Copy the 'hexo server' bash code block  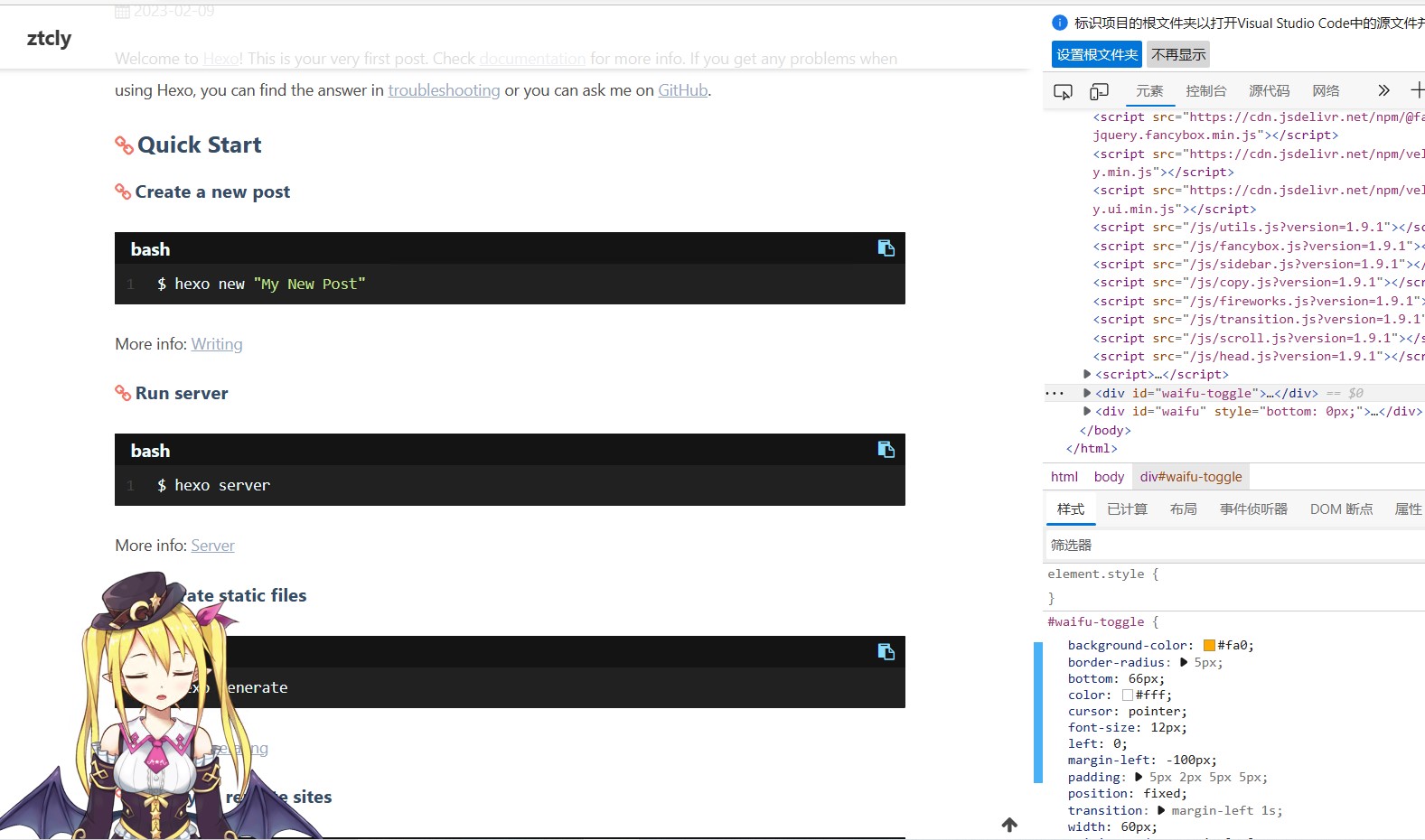[x=886, y=450]
